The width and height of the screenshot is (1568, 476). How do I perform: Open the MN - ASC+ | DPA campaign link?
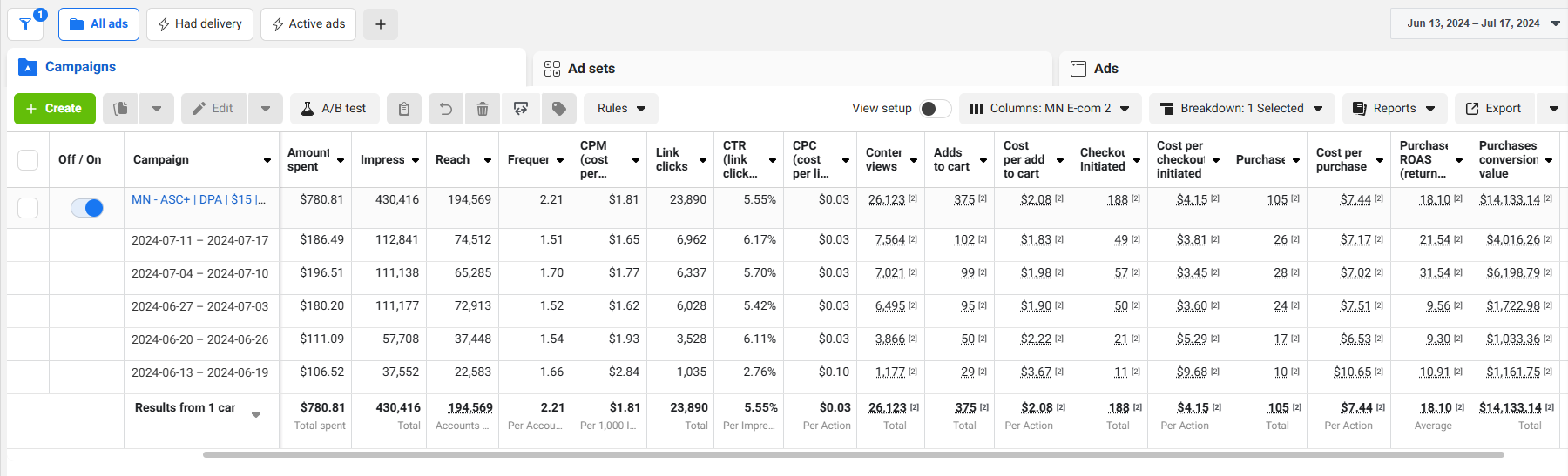click(x=199, y=199)
